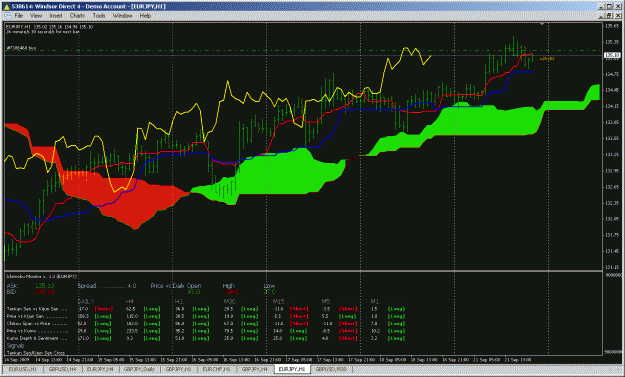Minimize the inner chart window
The image size is (625, 377).
602,16
